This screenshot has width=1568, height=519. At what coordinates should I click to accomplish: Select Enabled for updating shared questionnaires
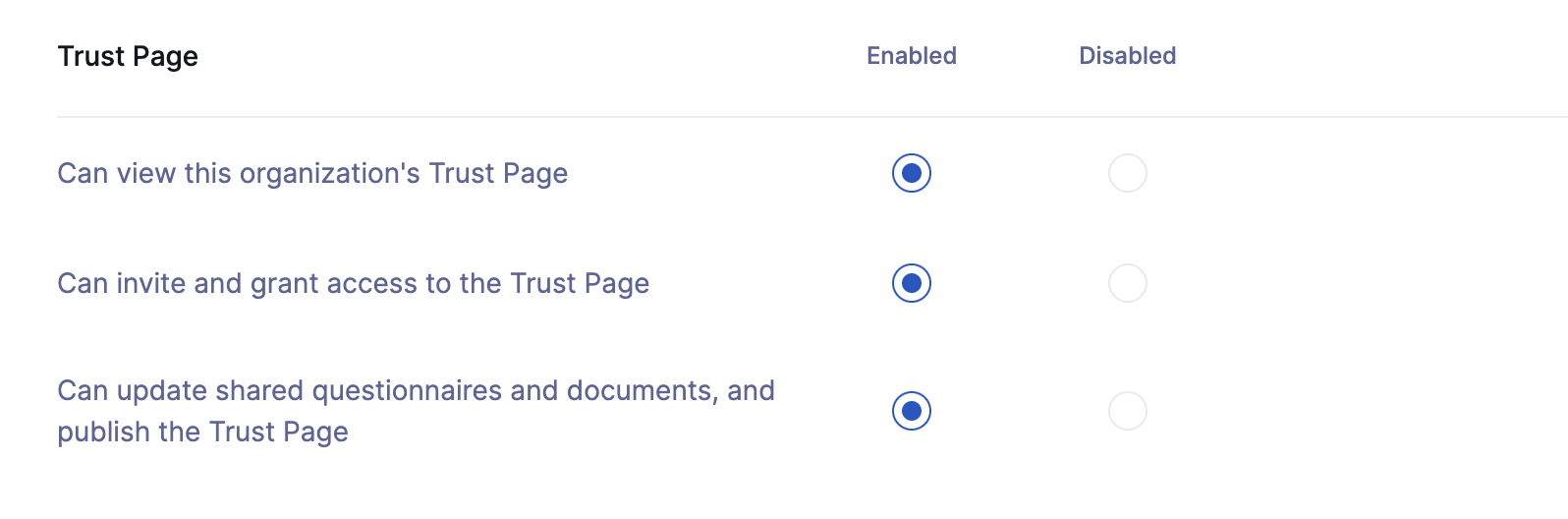[x=912, y=411]
